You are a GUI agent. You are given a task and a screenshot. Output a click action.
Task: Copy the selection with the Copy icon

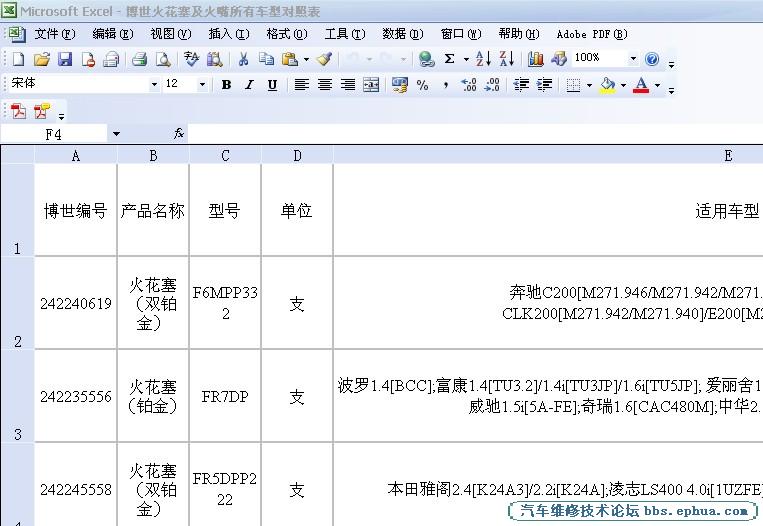pyautogui.click(x=266, y=59)
